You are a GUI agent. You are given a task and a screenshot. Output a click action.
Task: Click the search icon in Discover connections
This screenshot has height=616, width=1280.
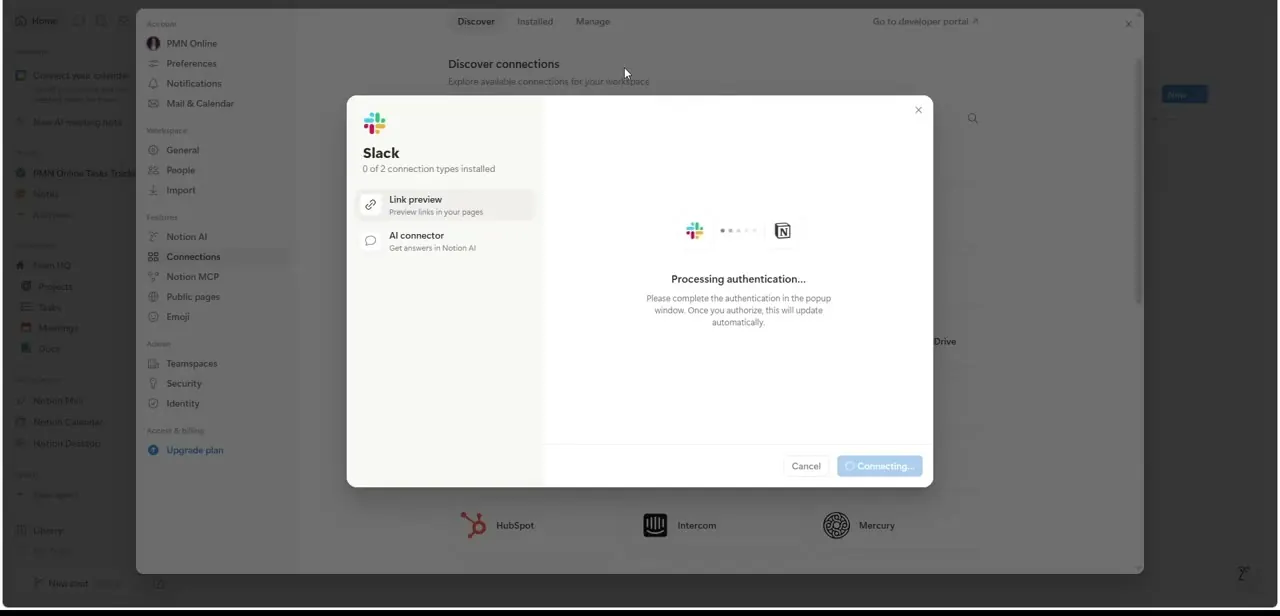pos(973,118)
